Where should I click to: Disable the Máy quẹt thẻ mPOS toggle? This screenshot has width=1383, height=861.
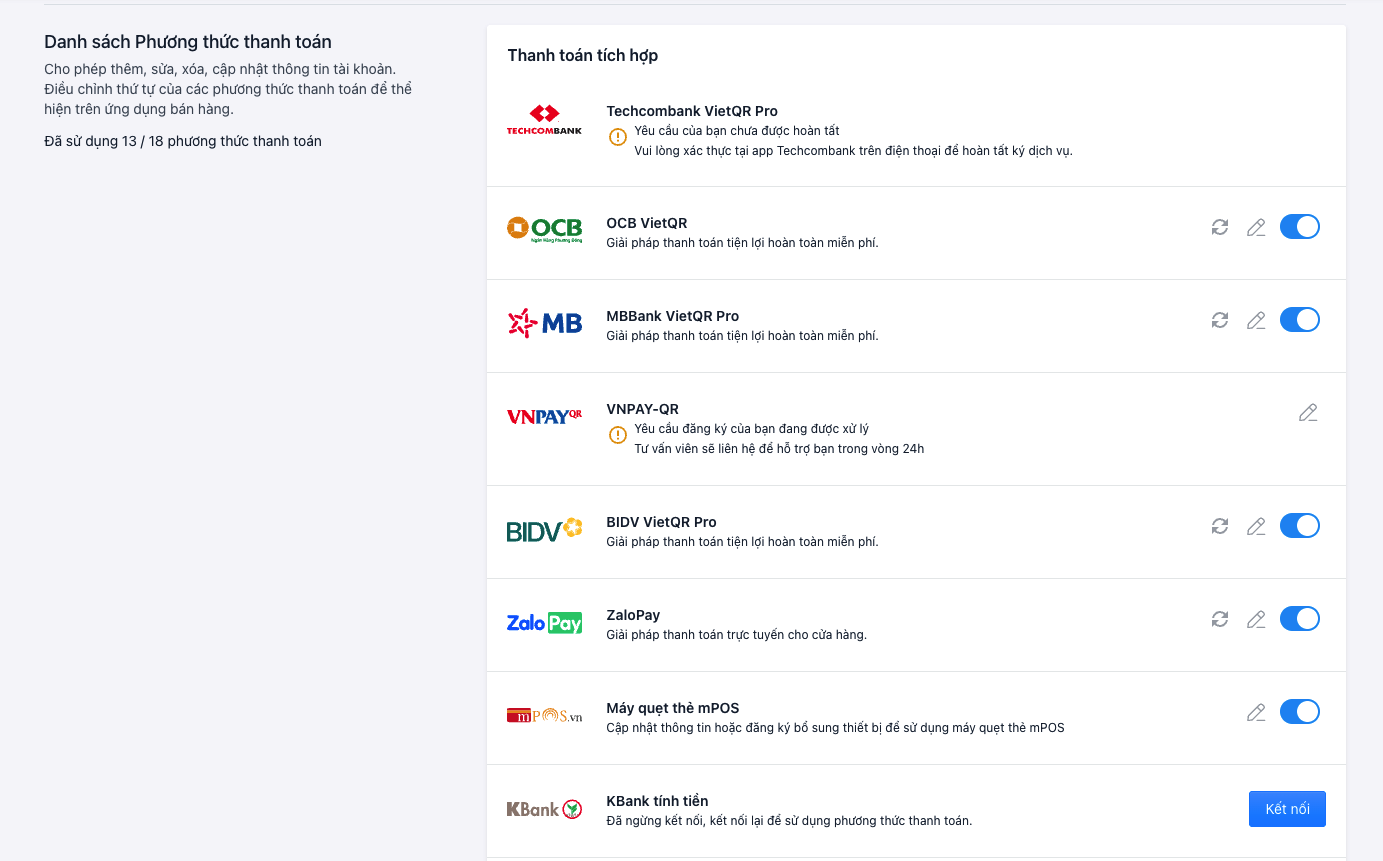pyautogui.click(x=1299, y=712)
